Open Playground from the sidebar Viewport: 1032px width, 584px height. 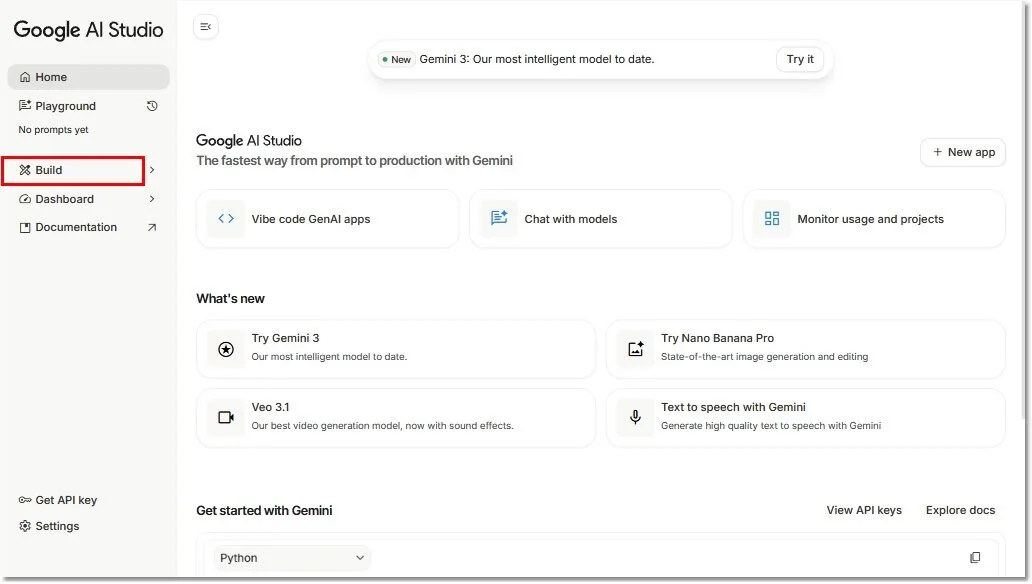[x=66, y=106]
